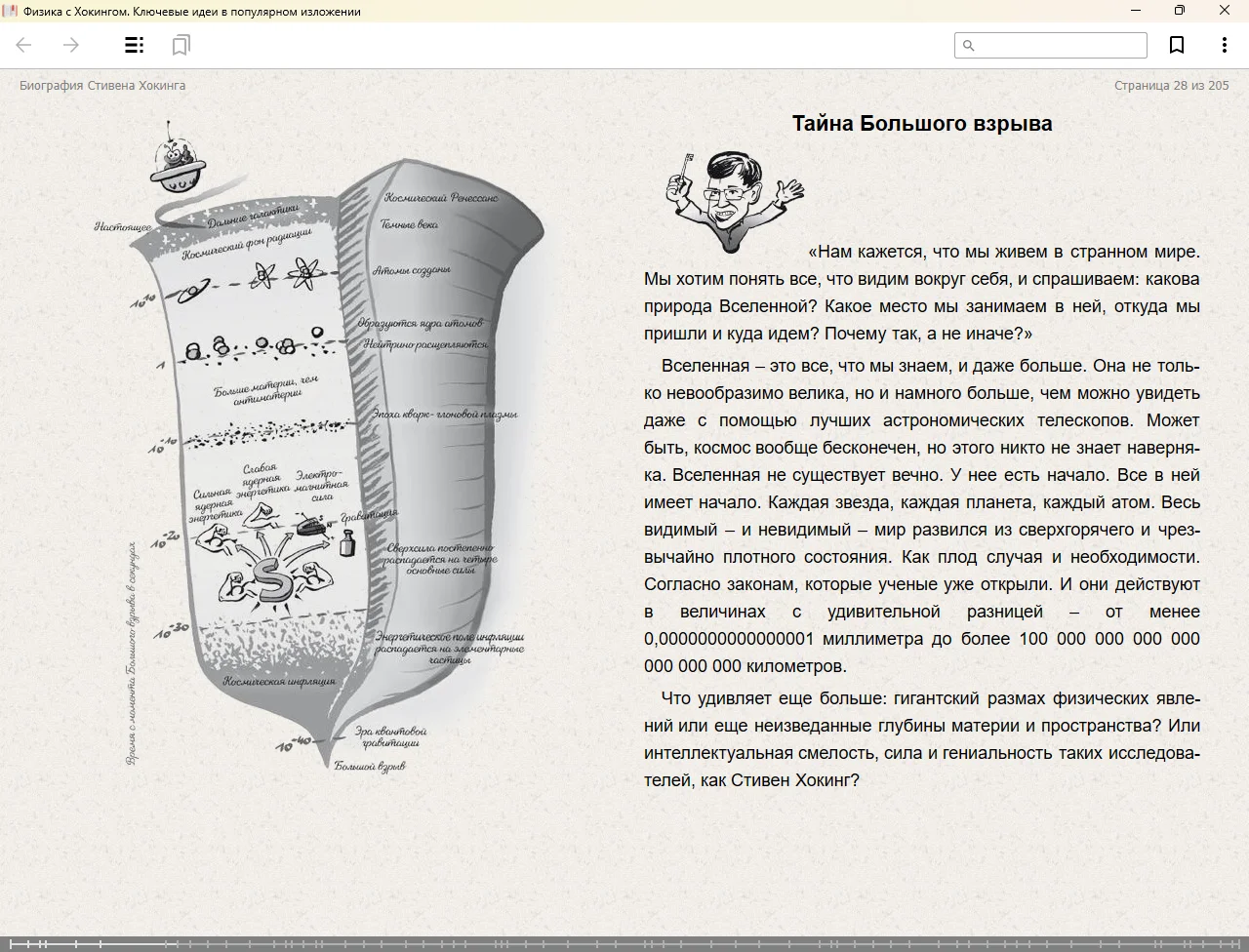
Task: Minimize the reader window
Action: [x=1136, y=11]
